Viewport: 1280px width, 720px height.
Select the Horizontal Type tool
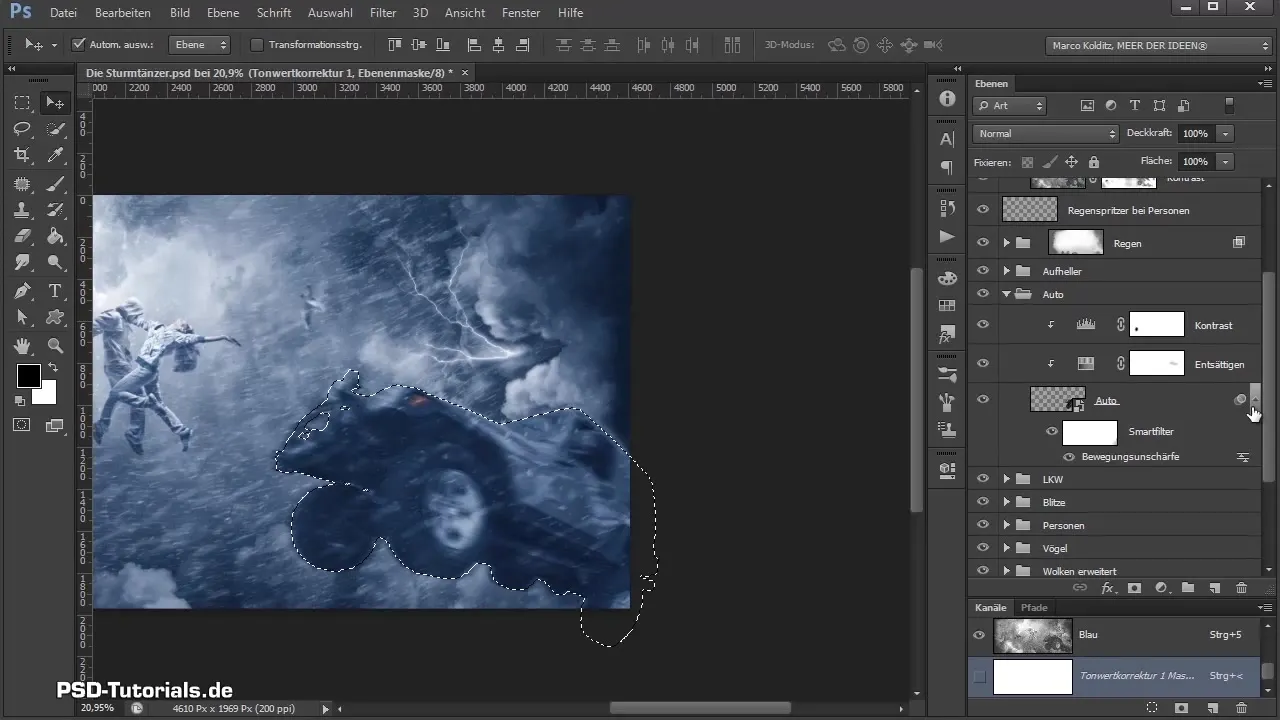click(x=55, y=291)
